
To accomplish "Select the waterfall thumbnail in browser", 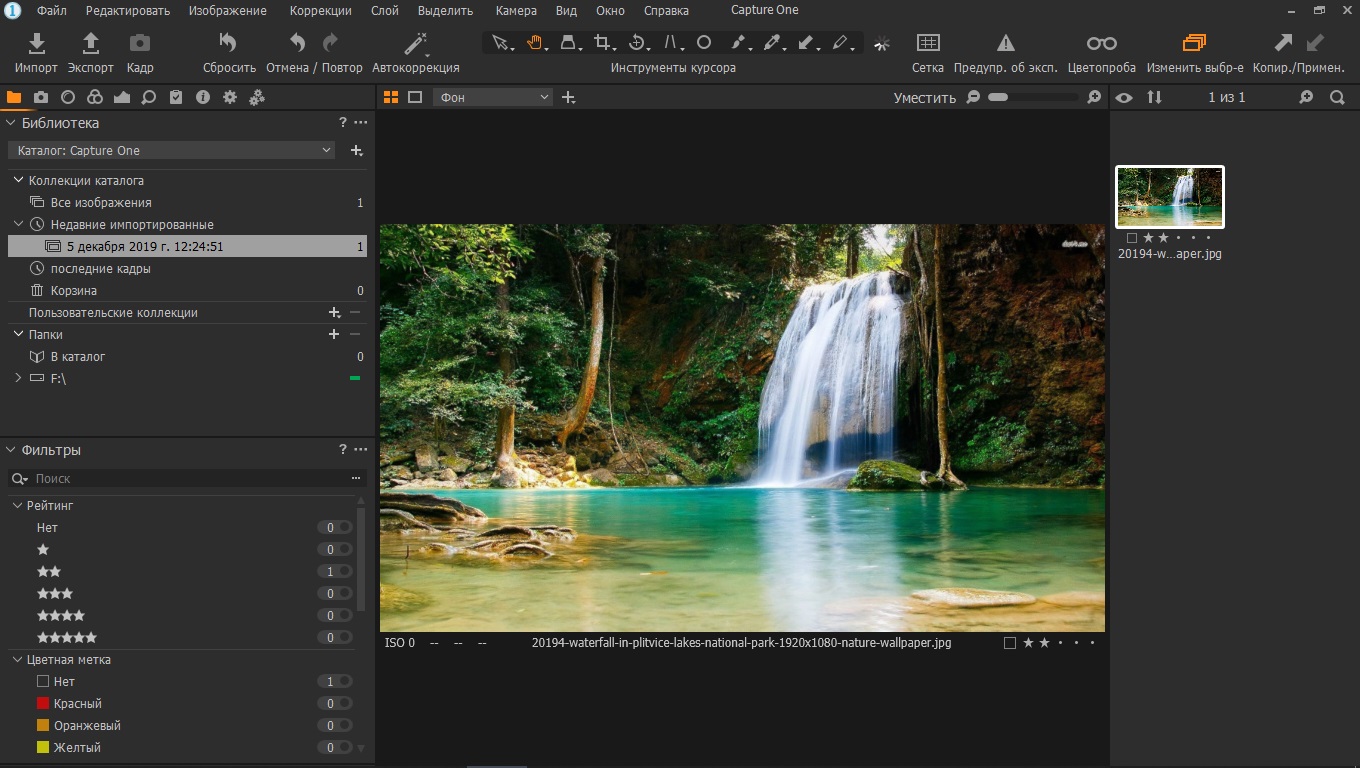I will 1169,197.
